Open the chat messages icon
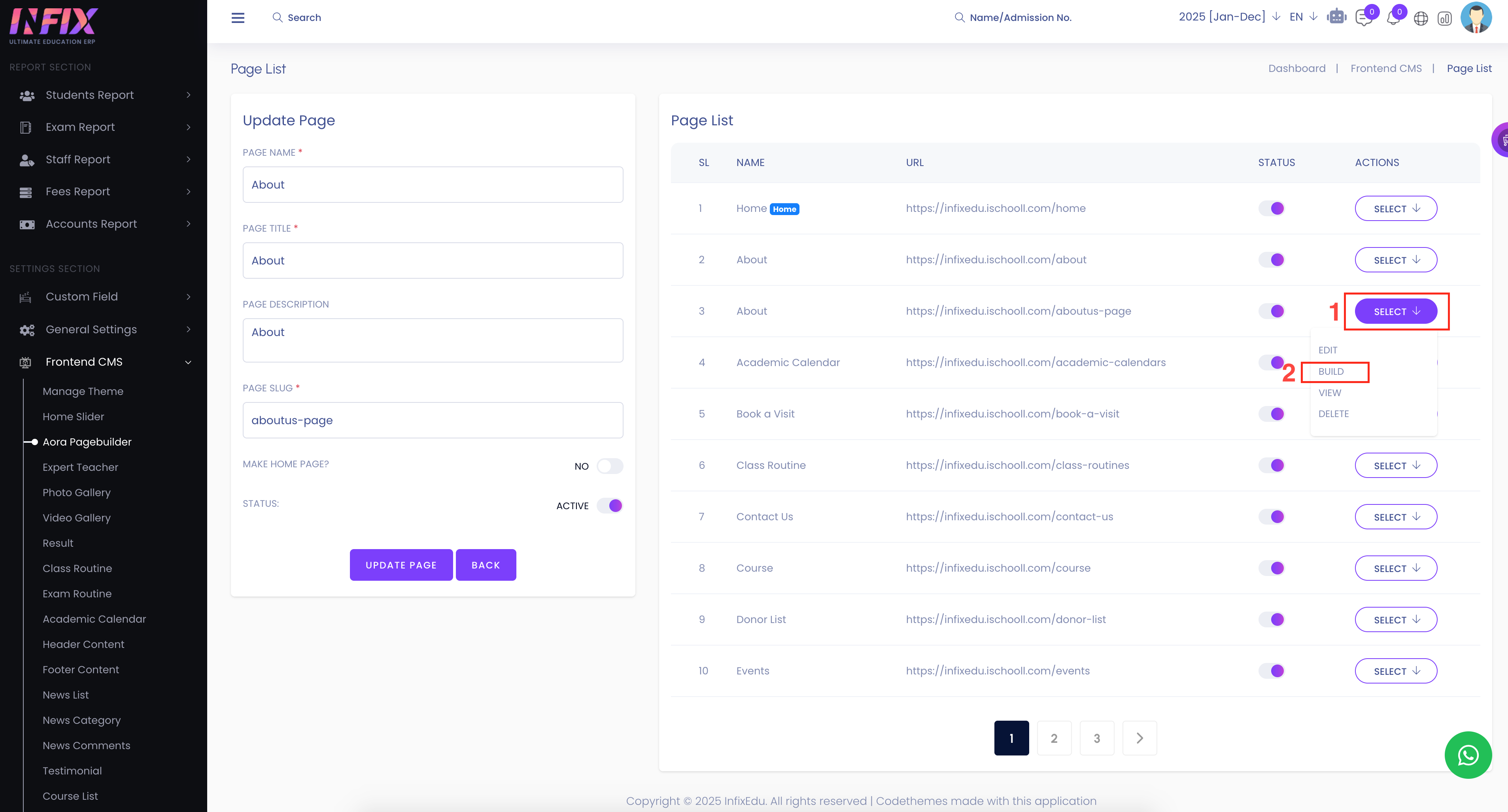 pos(1363,18)
